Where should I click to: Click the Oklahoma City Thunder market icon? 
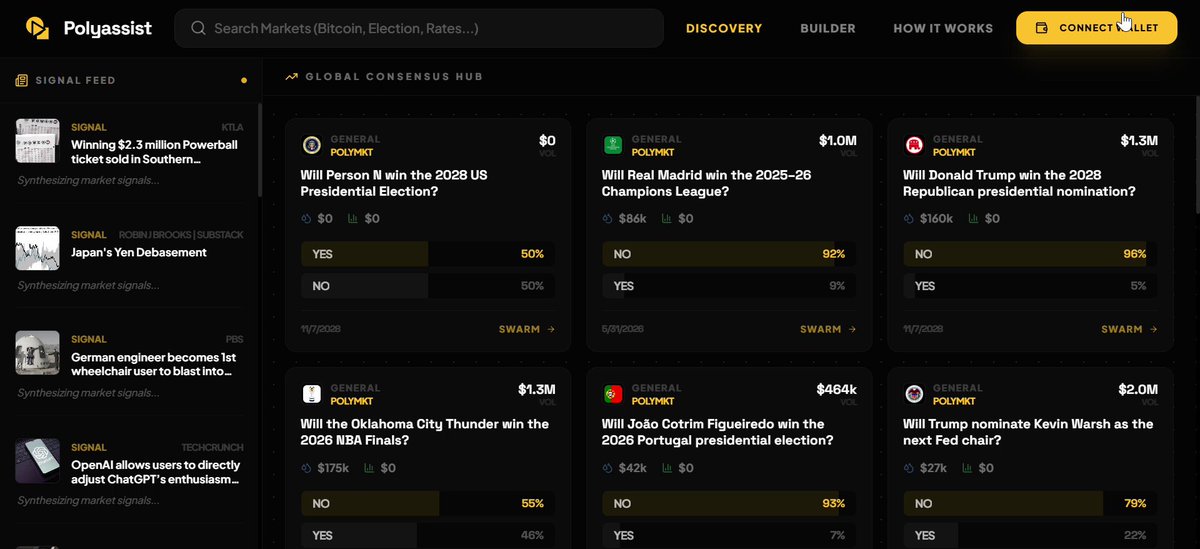(x=311, y=394)
